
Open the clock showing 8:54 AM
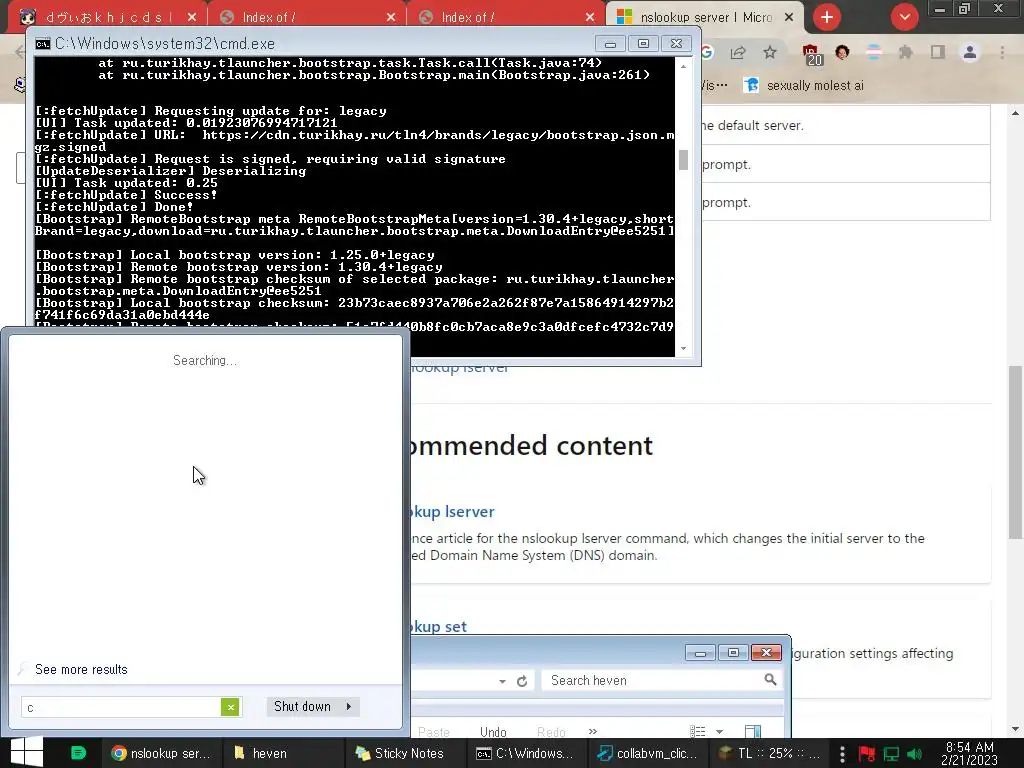point(969,753)
